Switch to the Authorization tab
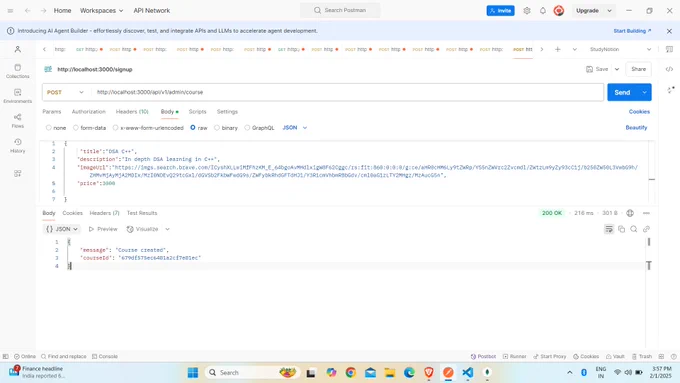 pyautogui.click(x=88, y=111)
